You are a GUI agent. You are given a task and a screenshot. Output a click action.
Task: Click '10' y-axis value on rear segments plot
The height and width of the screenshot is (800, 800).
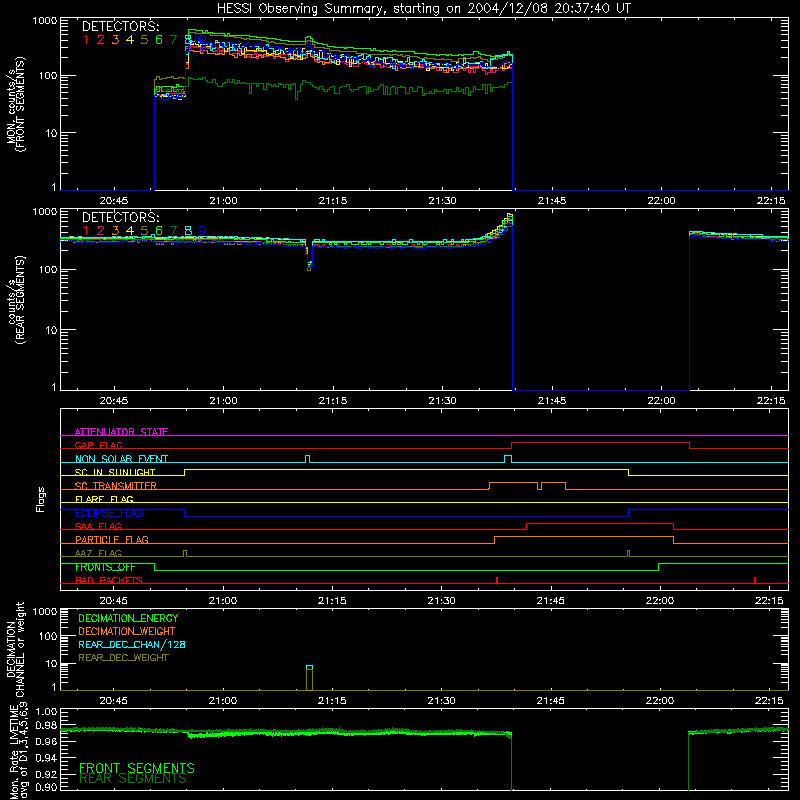50,330
